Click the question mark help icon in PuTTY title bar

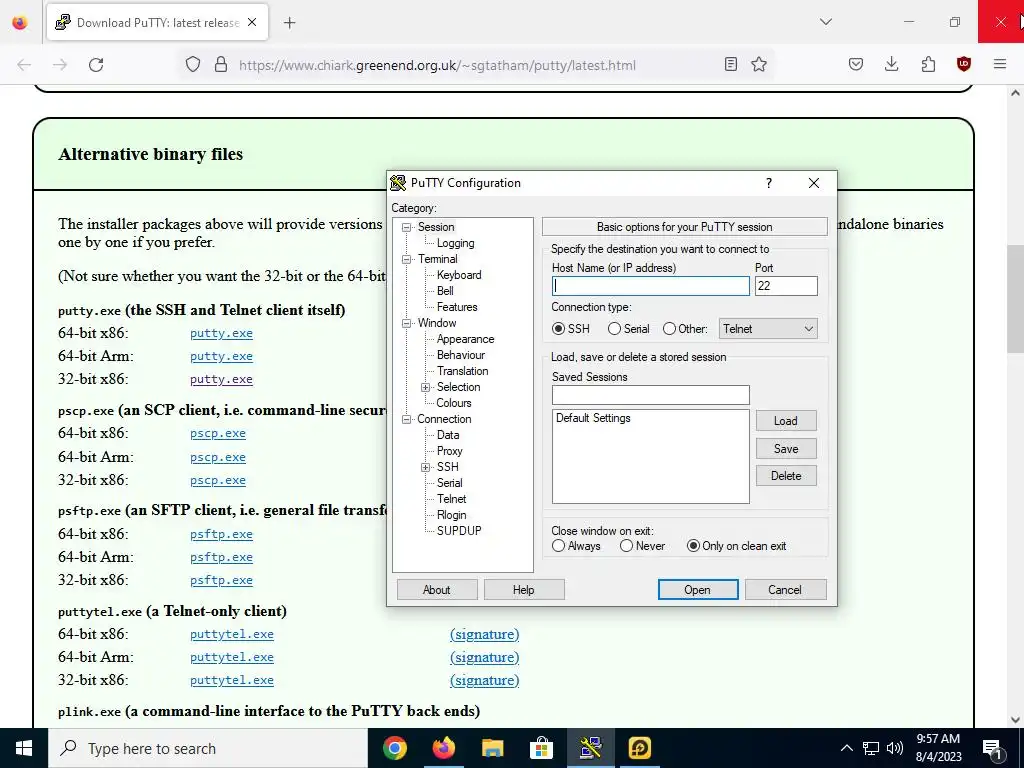(769, 183)
